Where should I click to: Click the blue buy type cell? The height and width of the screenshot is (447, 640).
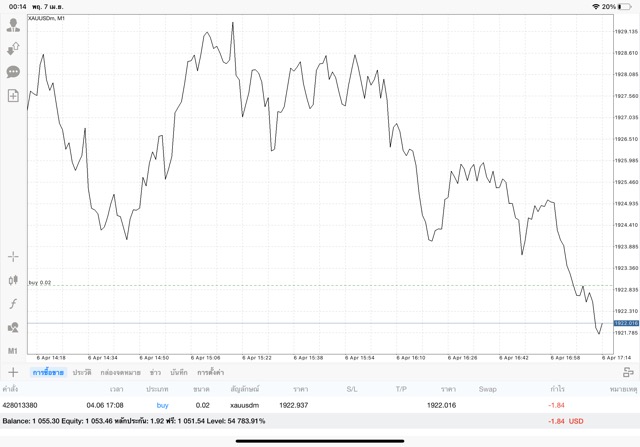pos(162,405)
